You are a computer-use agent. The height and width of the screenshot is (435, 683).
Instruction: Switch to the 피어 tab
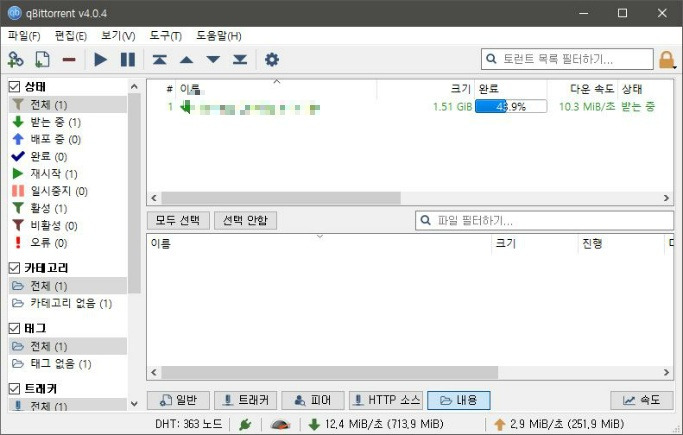point(312,400)
